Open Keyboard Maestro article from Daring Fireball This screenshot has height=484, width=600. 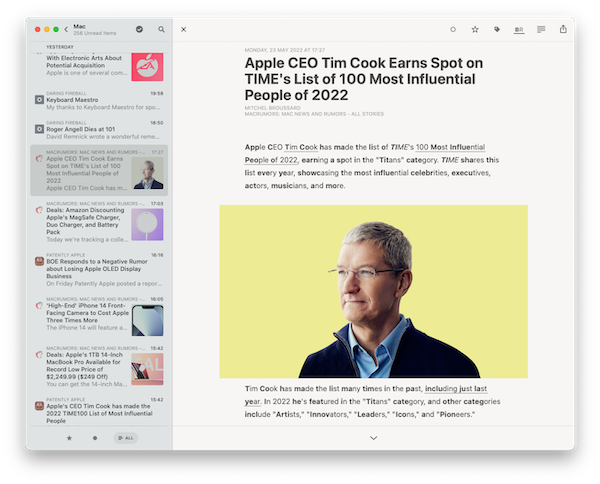(99, 101)
